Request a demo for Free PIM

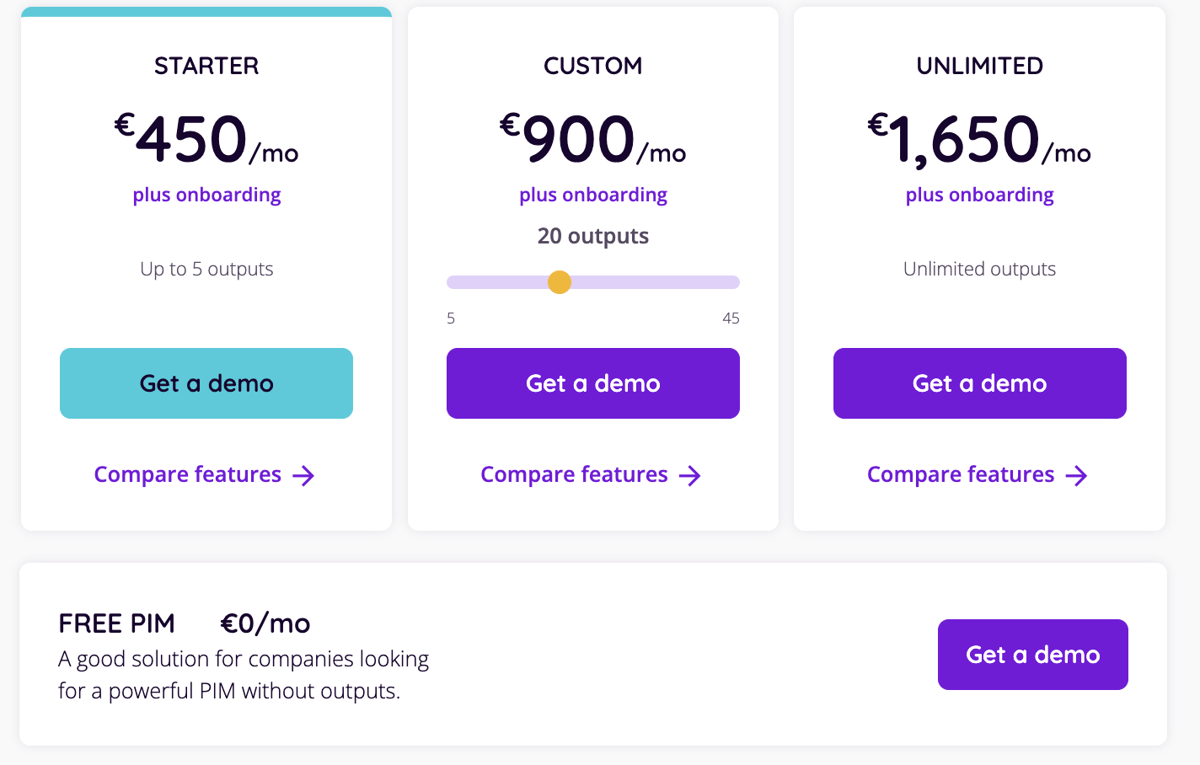(1032, 654)
